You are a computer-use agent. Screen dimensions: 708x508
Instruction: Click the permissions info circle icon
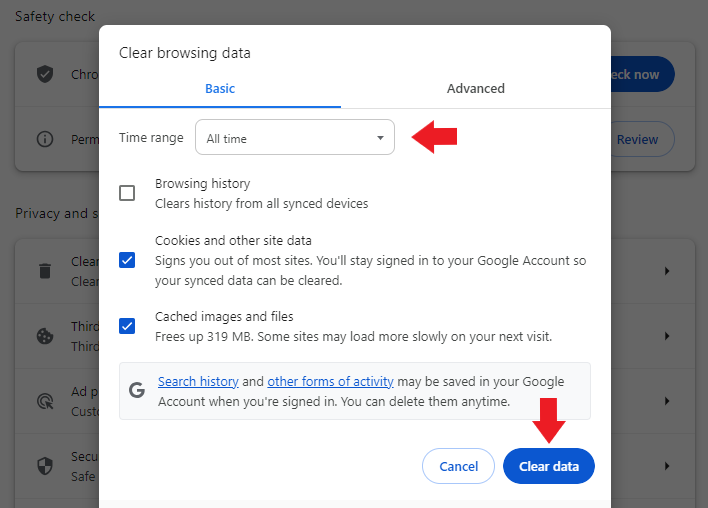(45, 139)
